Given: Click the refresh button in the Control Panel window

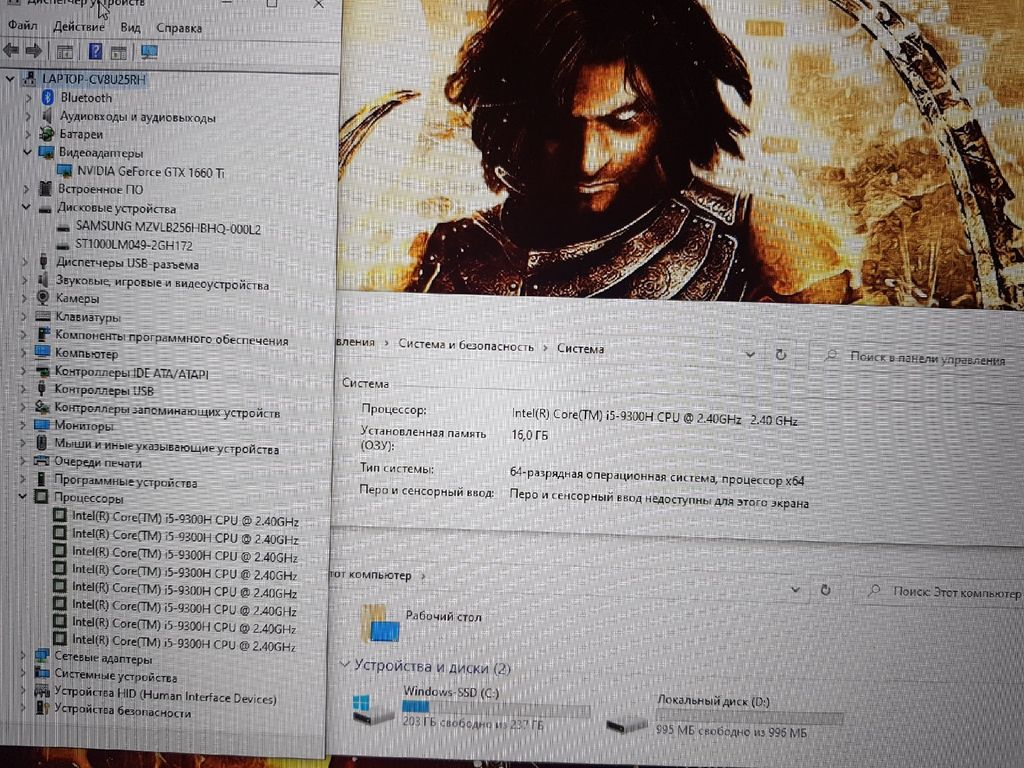Looking at the screenshot, I should [x=780, y=355].
